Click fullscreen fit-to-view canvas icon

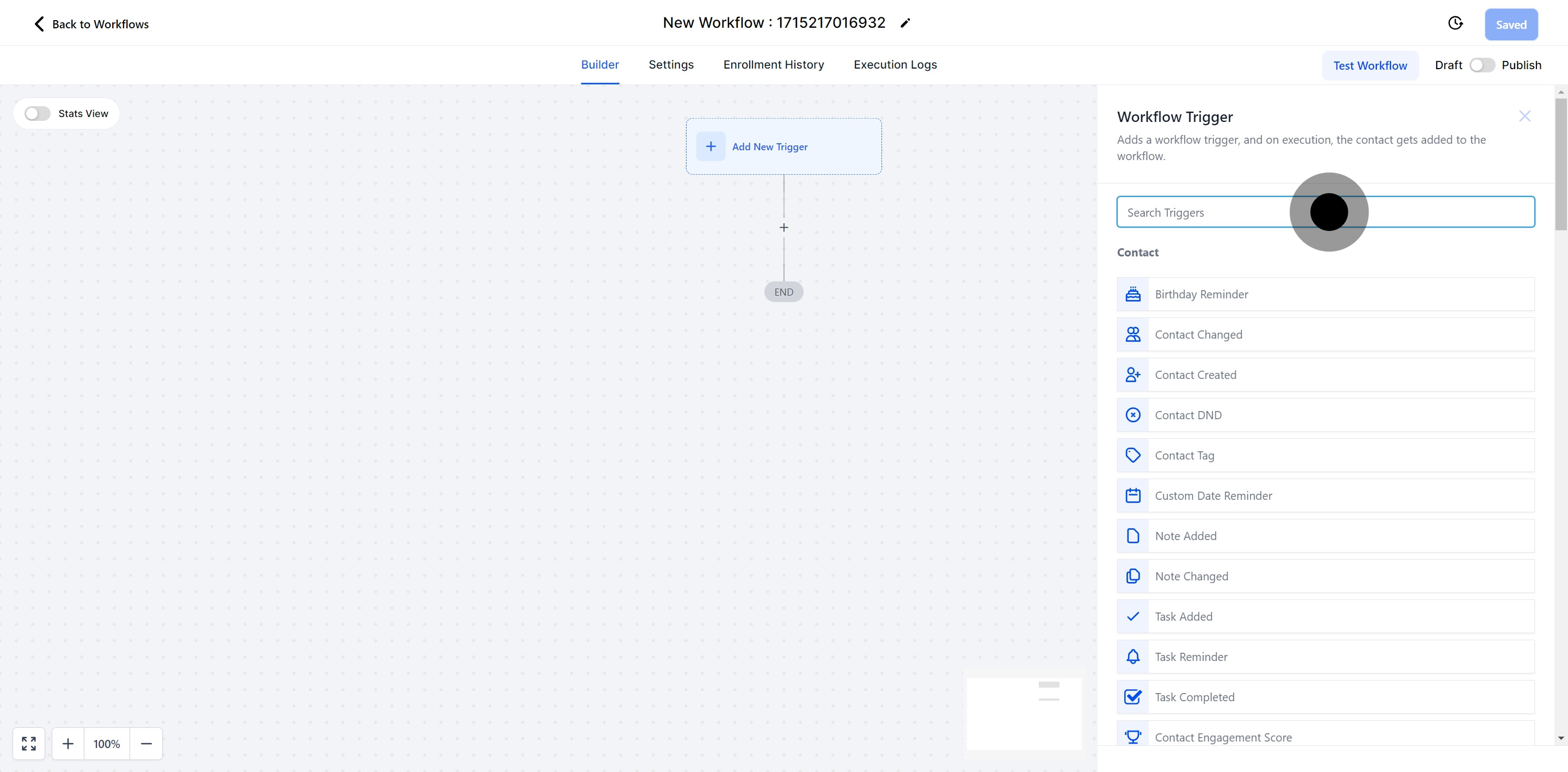[29, 743]
